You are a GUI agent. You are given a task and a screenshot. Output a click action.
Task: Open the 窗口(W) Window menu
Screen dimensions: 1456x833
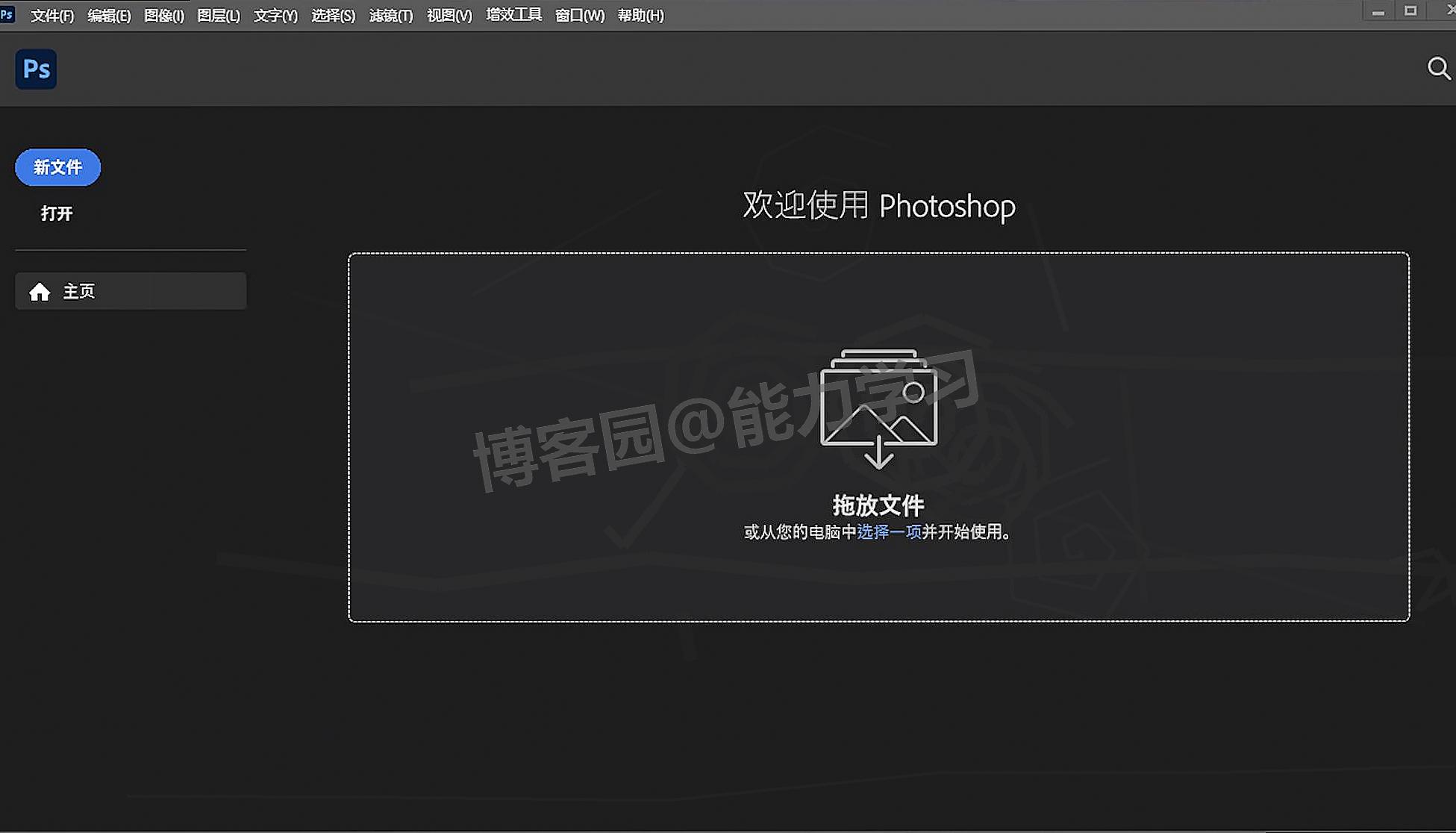point(580,16)
